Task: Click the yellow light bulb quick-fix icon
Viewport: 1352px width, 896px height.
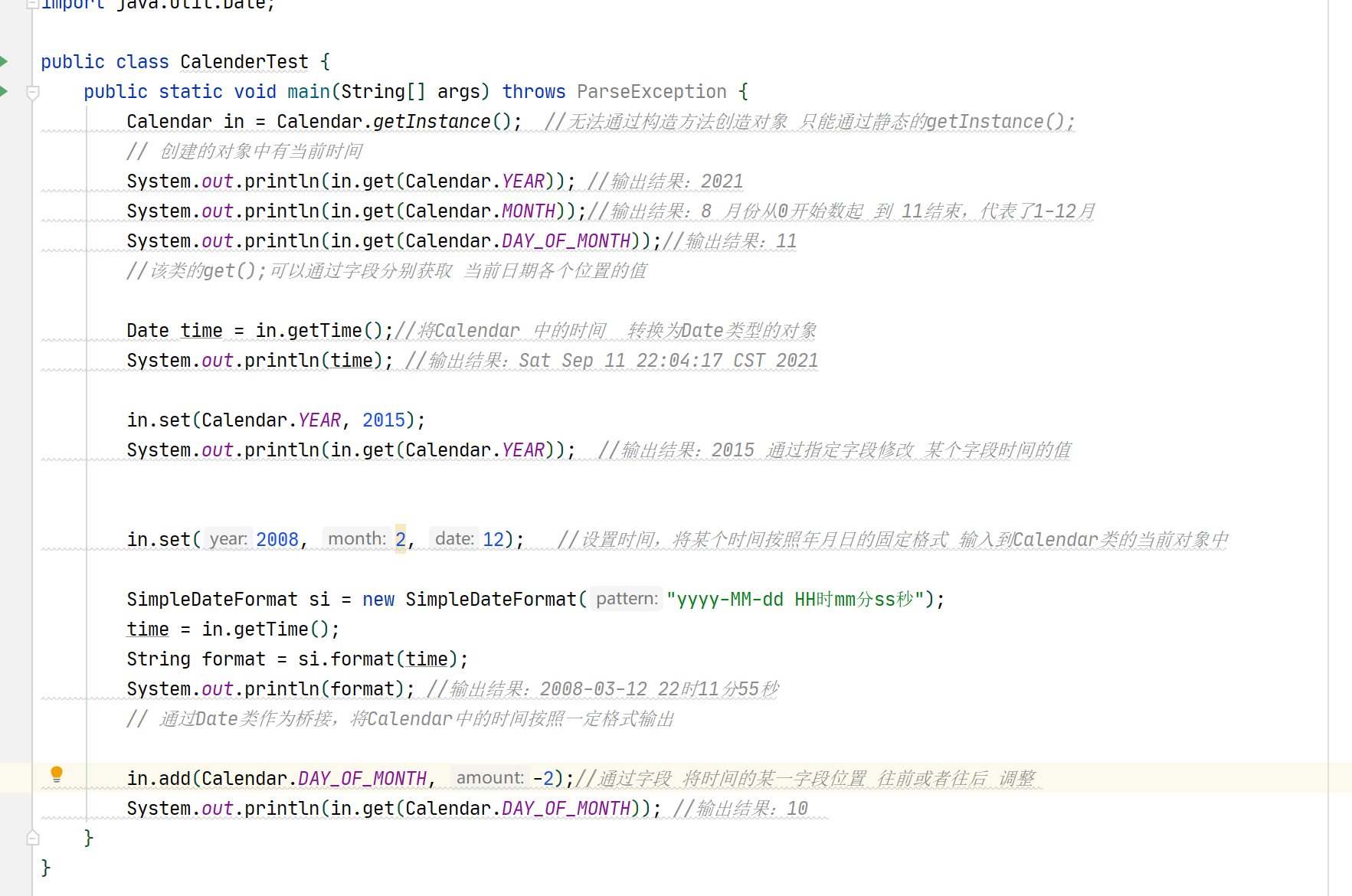Action: (57, 774)
